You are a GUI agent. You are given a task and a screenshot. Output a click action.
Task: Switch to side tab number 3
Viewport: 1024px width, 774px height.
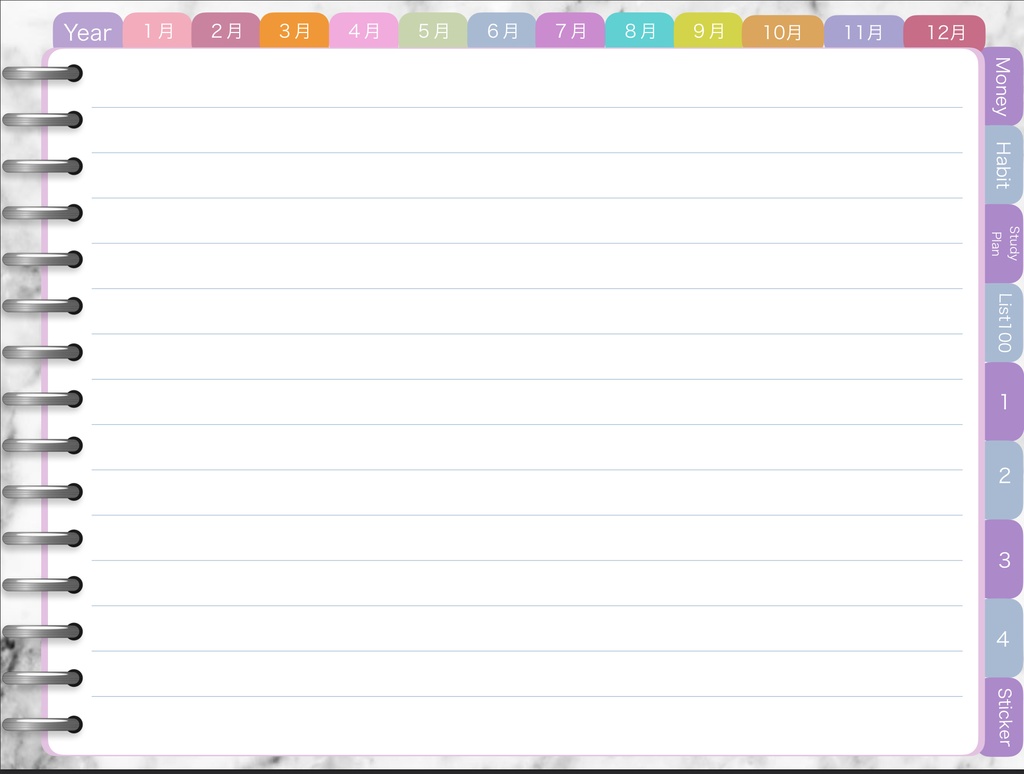pyautogui.click(x=1003, y=559)
